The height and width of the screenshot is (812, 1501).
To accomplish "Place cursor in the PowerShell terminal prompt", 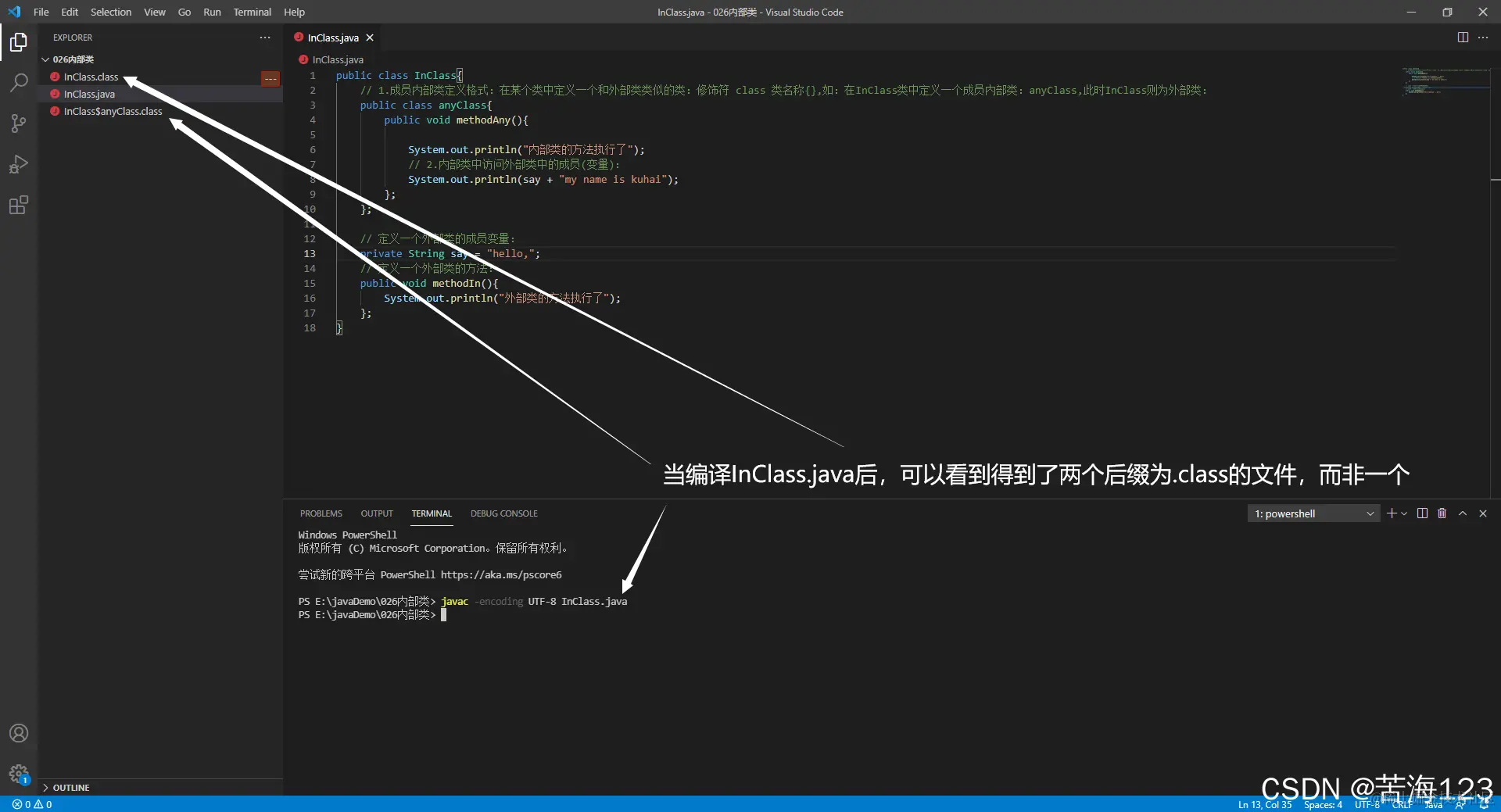I will [x=444, y=615].
